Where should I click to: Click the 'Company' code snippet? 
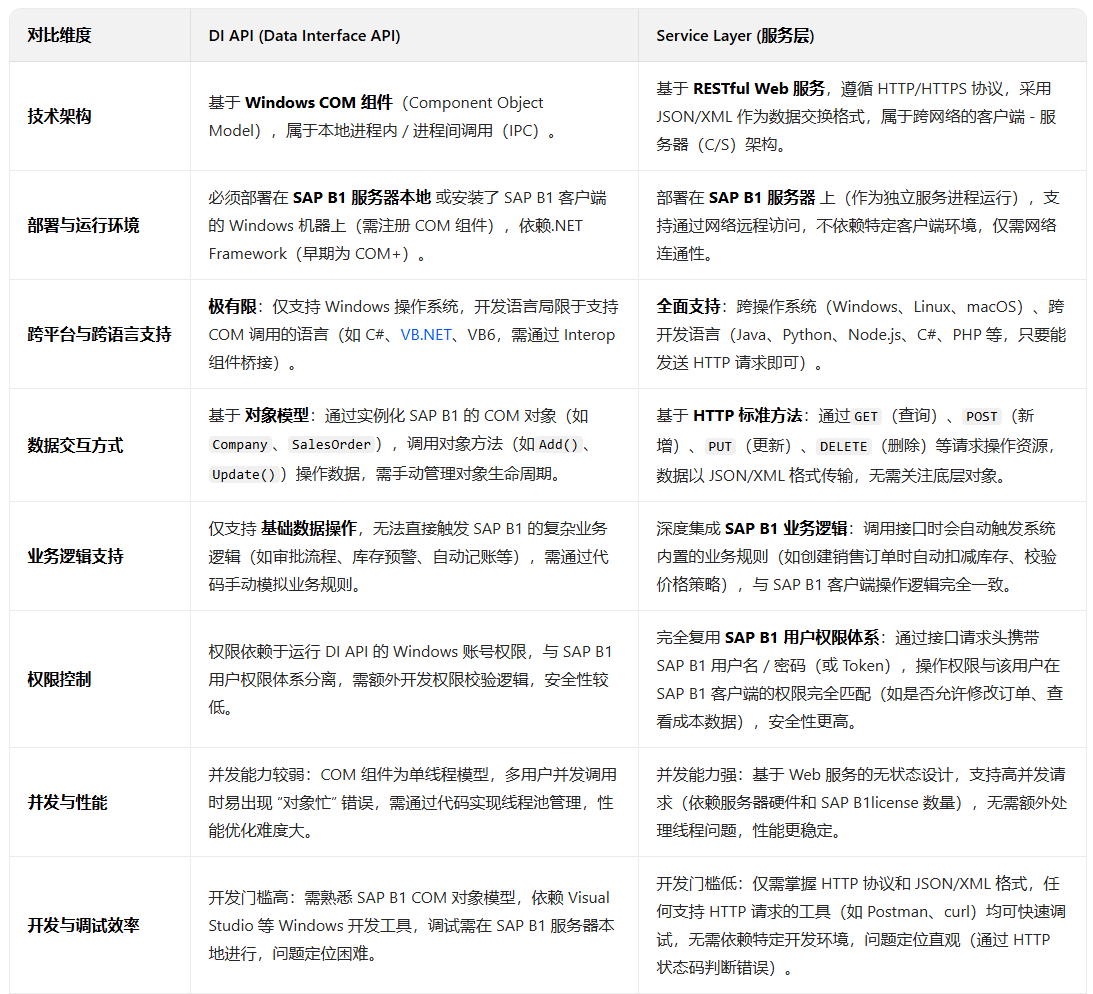(x=240, y=445)
